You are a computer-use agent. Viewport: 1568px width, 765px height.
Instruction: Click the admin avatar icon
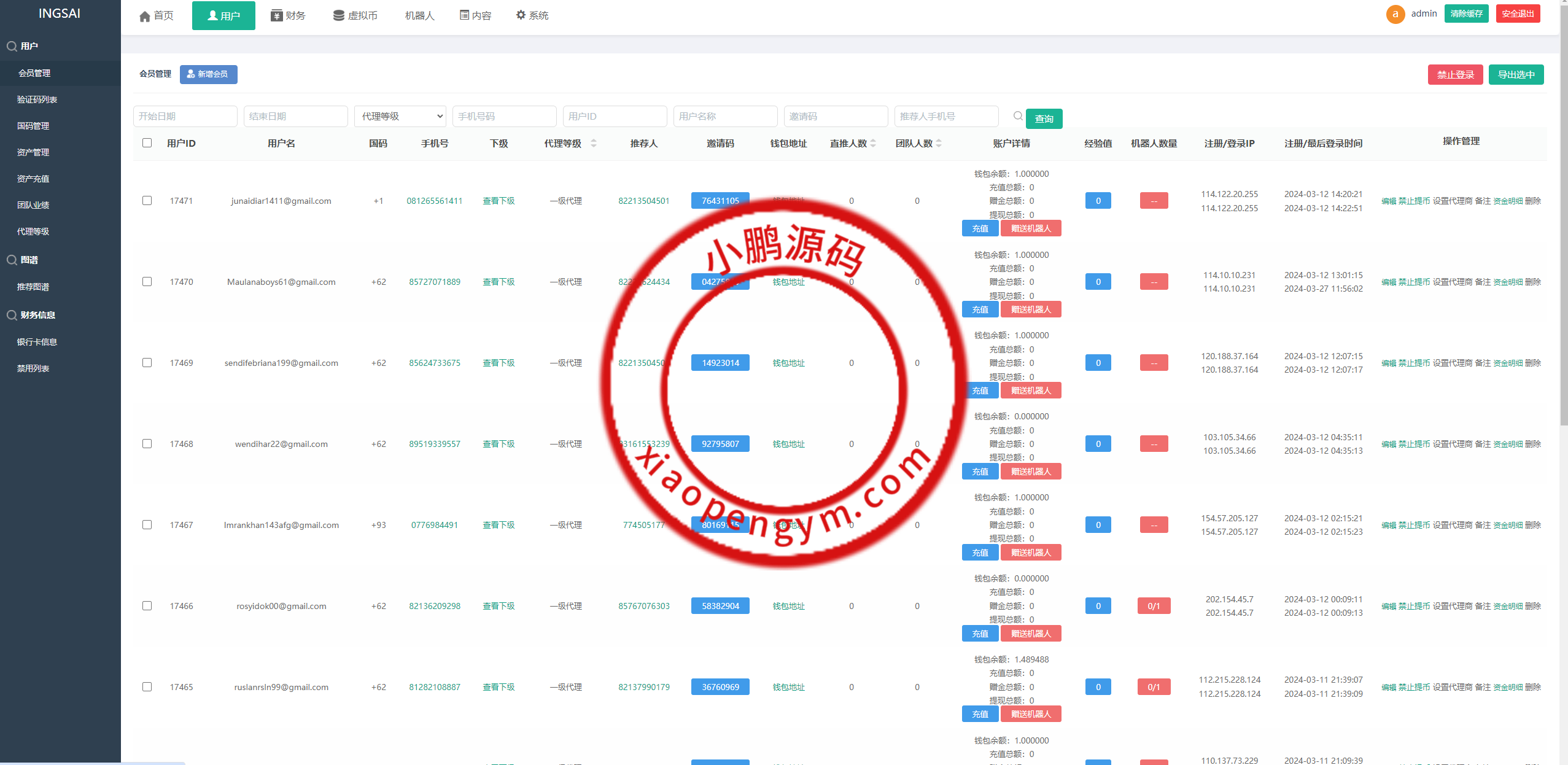point(1395,14)
